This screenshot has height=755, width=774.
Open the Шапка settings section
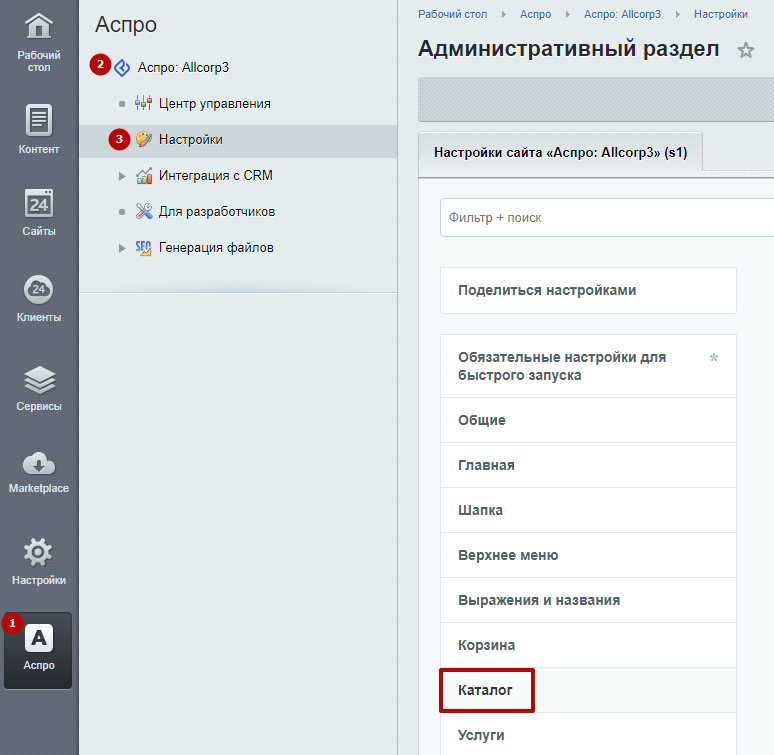(x=588, y=510)
